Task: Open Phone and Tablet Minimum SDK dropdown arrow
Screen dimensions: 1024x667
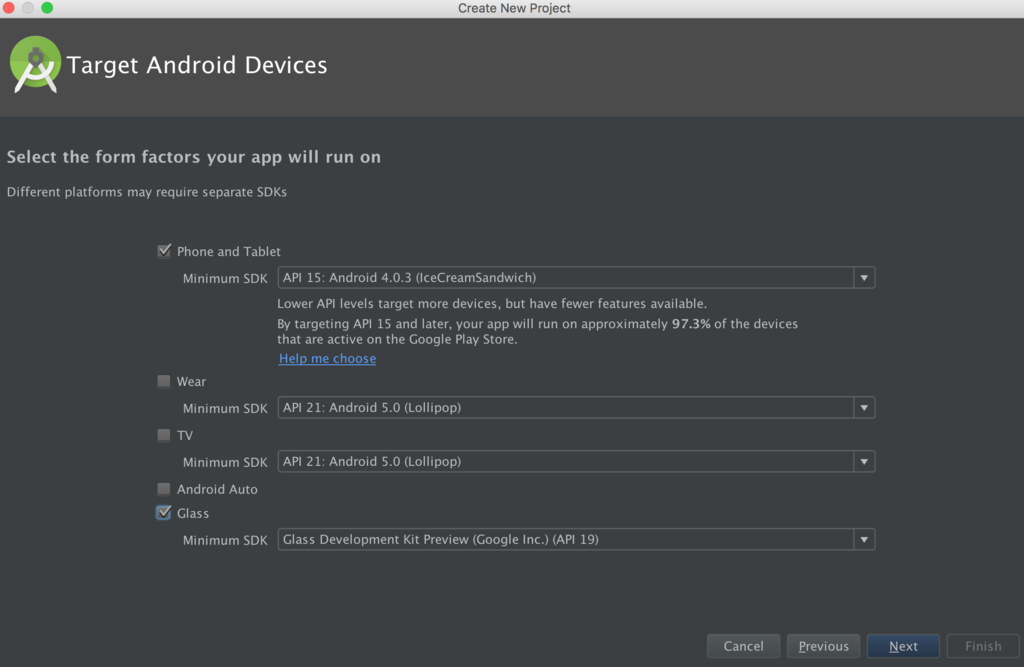Action: [x=864, y=278]
